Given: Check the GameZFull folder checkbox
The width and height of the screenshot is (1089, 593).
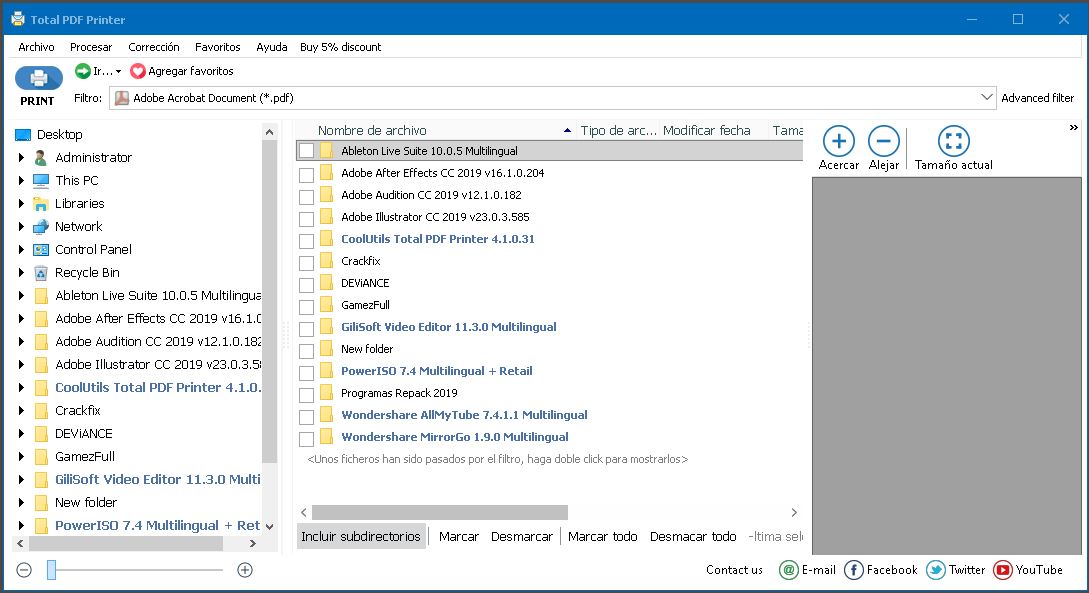Looking at the screenshot, I should point(306,307).
